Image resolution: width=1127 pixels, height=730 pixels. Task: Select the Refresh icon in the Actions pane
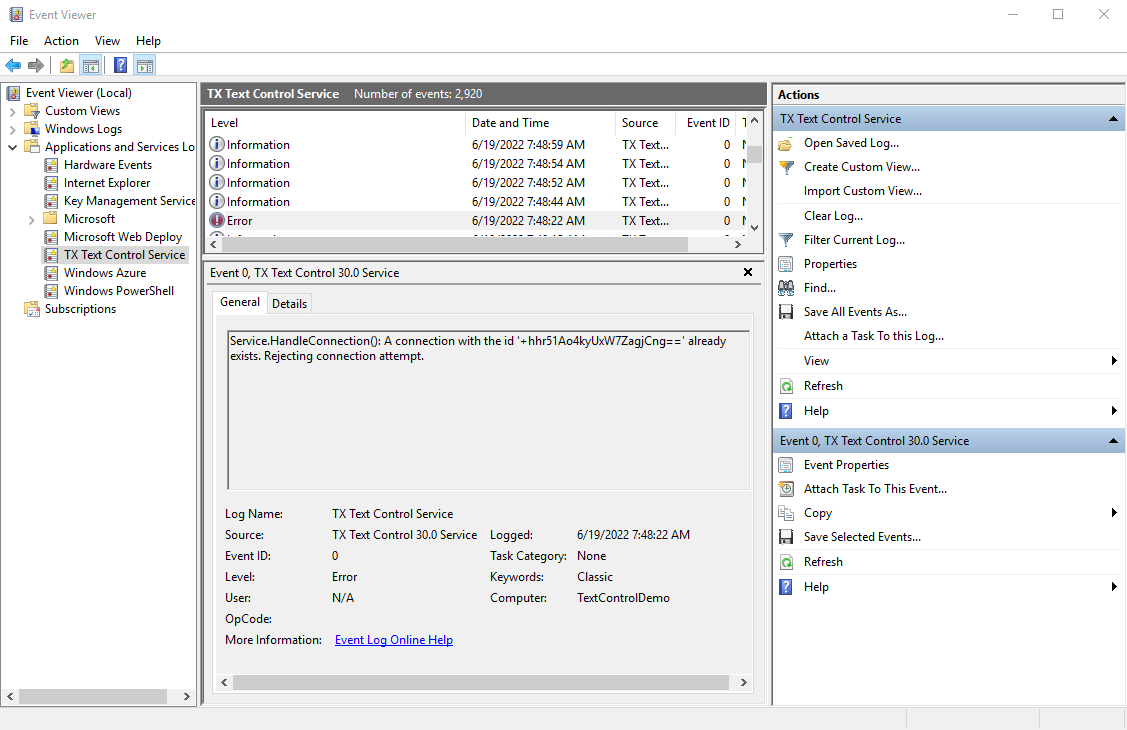(x=786, y=385)
